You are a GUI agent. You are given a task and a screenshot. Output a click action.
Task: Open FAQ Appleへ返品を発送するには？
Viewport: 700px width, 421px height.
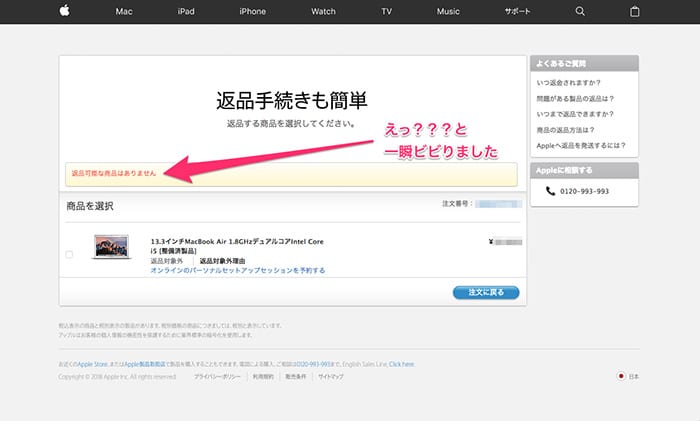point(581,146)
